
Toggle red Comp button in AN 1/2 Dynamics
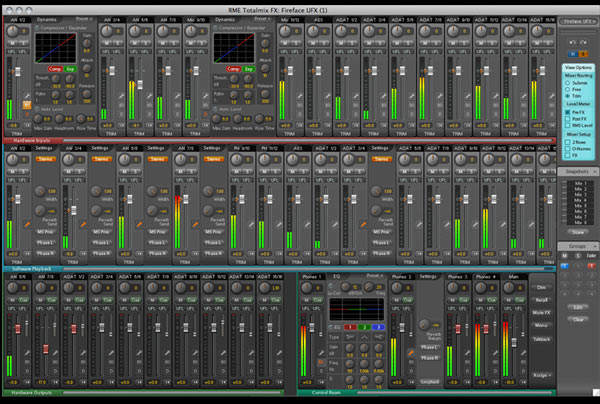(55, 69)
